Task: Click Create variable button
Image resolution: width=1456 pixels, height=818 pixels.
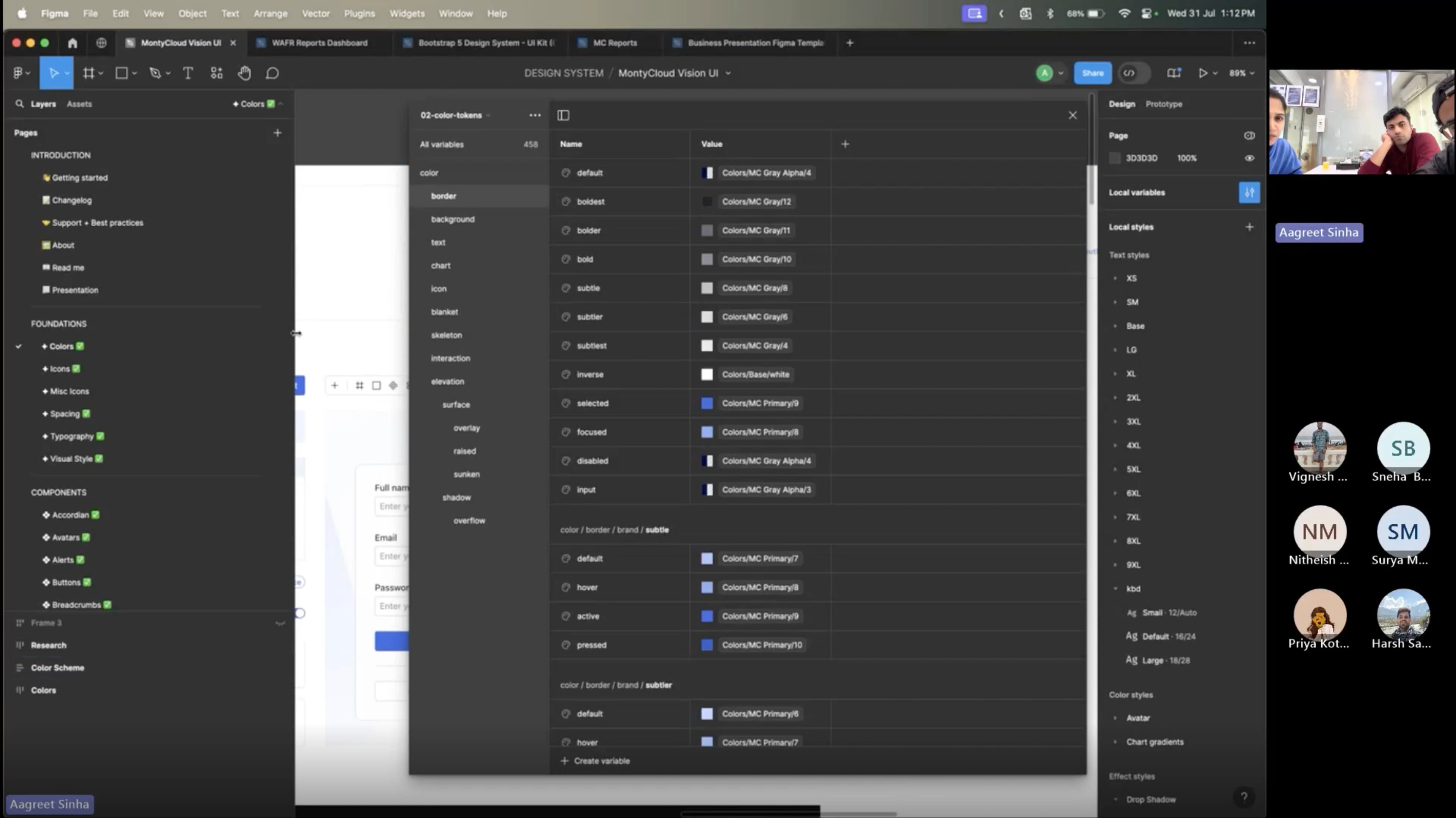Action: click(x=595, y=761)
